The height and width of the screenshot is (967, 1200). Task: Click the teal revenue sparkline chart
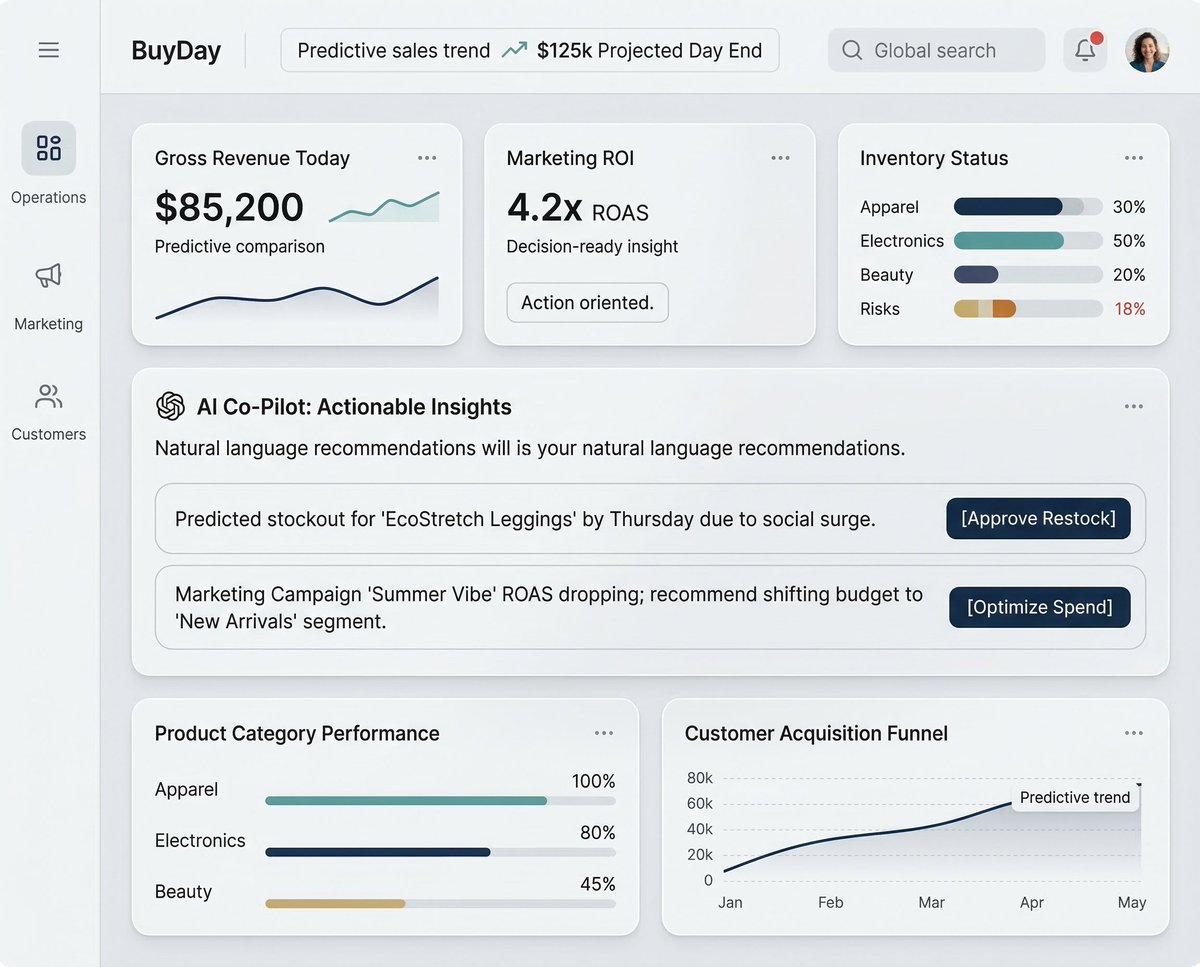click(384, 206)
